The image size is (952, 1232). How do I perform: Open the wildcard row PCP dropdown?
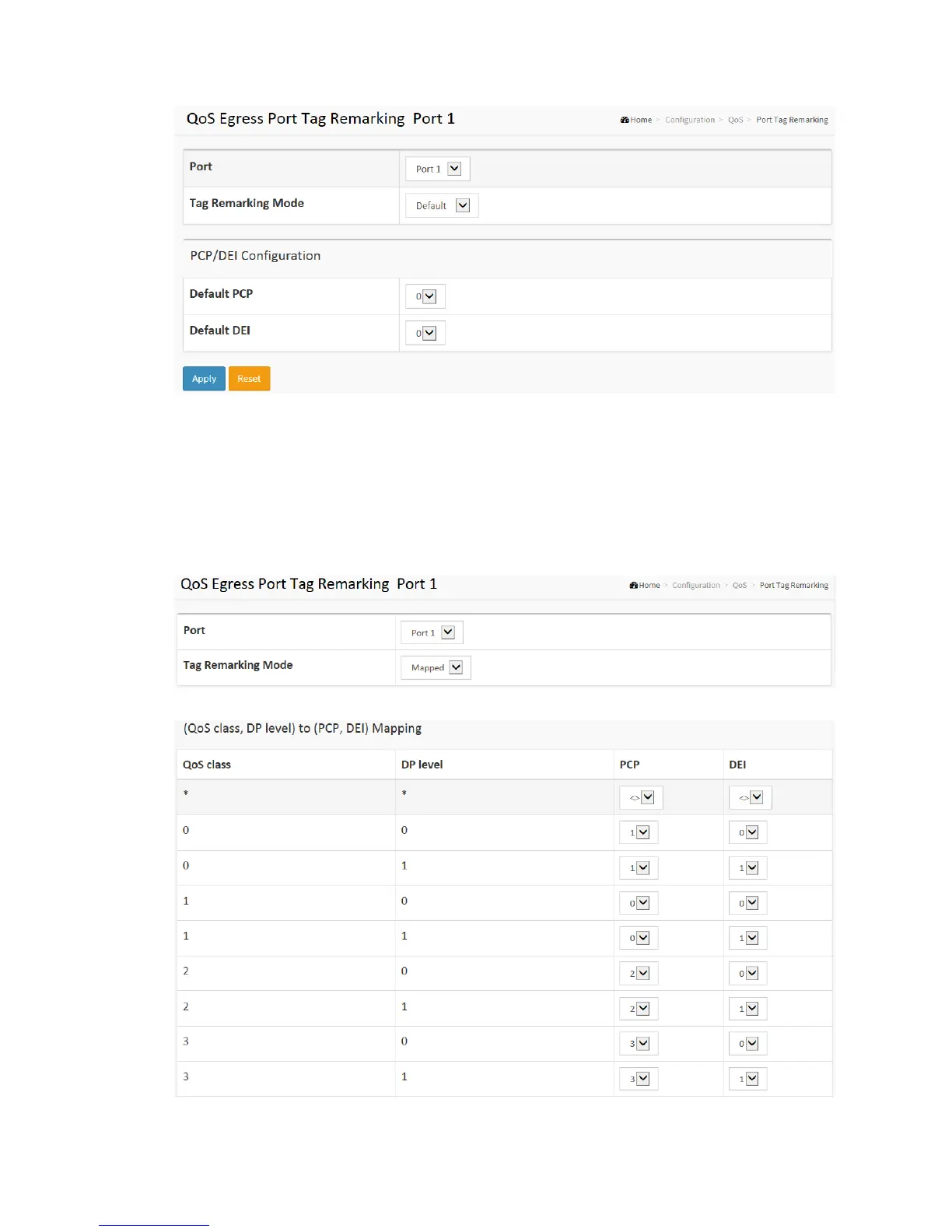click(x=641, y=797)
